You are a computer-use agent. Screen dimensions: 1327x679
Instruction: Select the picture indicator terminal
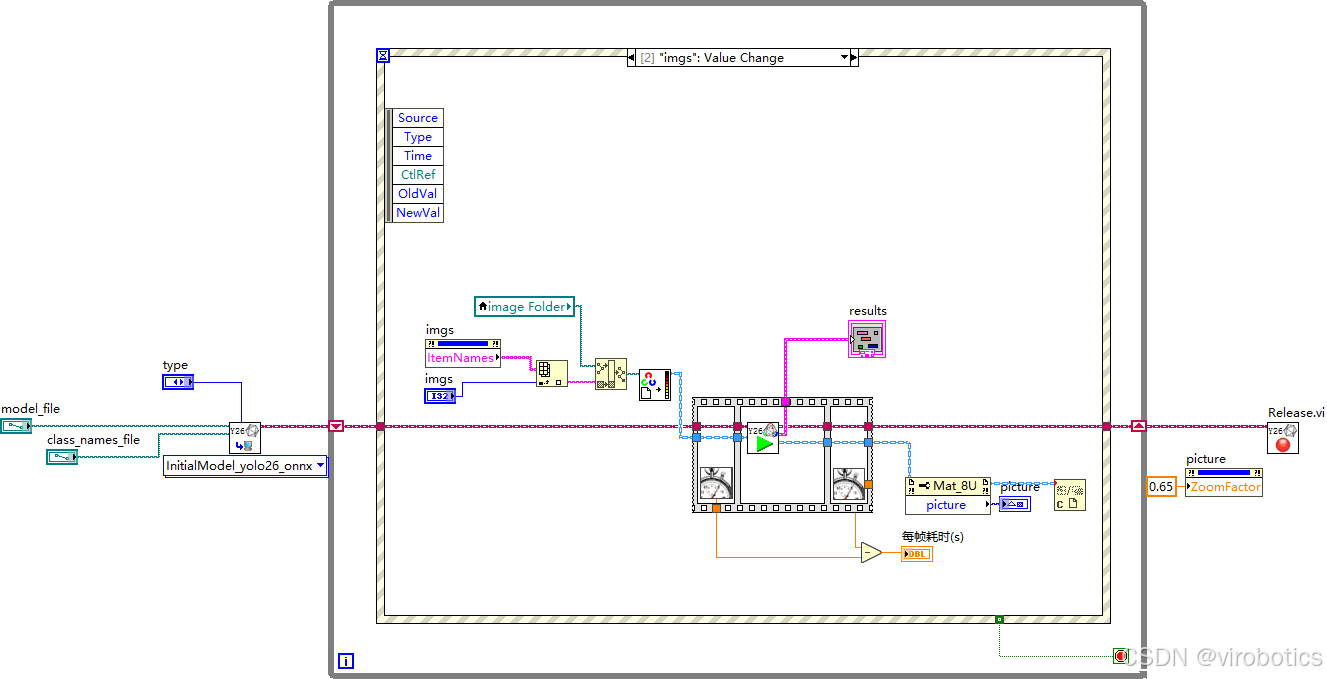click(1015, 504)
